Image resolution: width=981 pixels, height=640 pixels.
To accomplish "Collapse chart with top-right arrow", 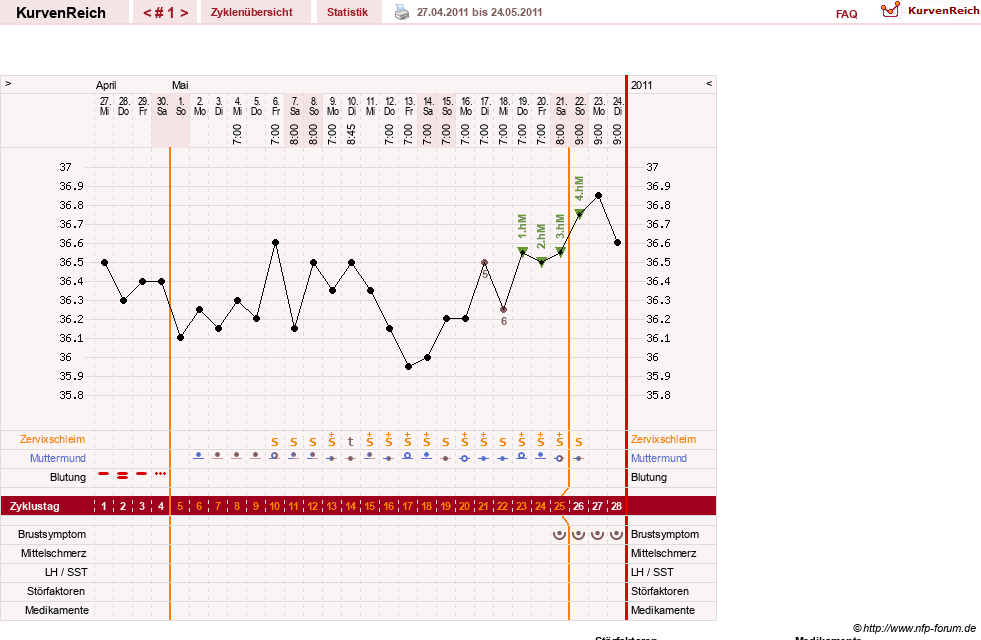I will tap(709, 83).
